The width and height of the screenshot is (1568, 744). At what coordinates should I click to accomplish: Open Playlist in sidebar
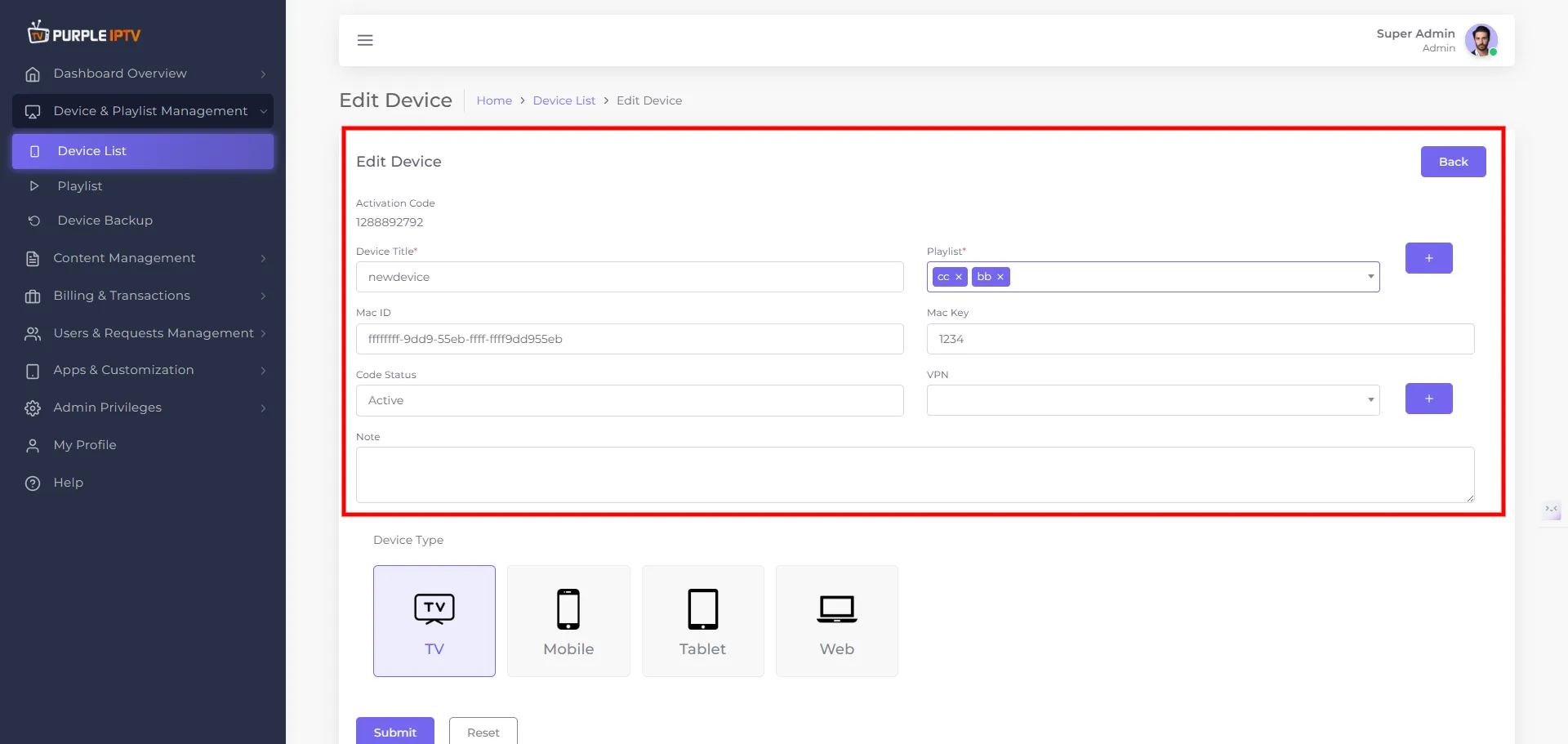pyautogui.click(x=143, y=186)
